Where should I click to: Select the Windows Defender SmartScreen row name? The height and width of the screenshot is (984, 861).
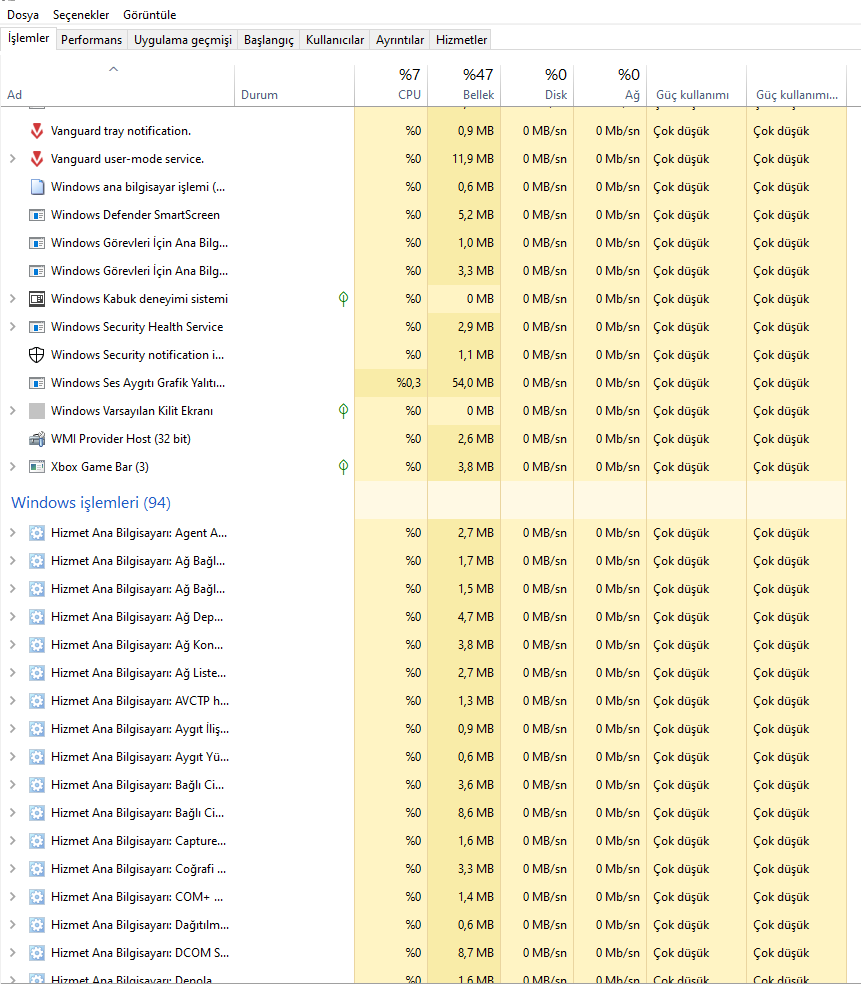click(x=135, y=215)
